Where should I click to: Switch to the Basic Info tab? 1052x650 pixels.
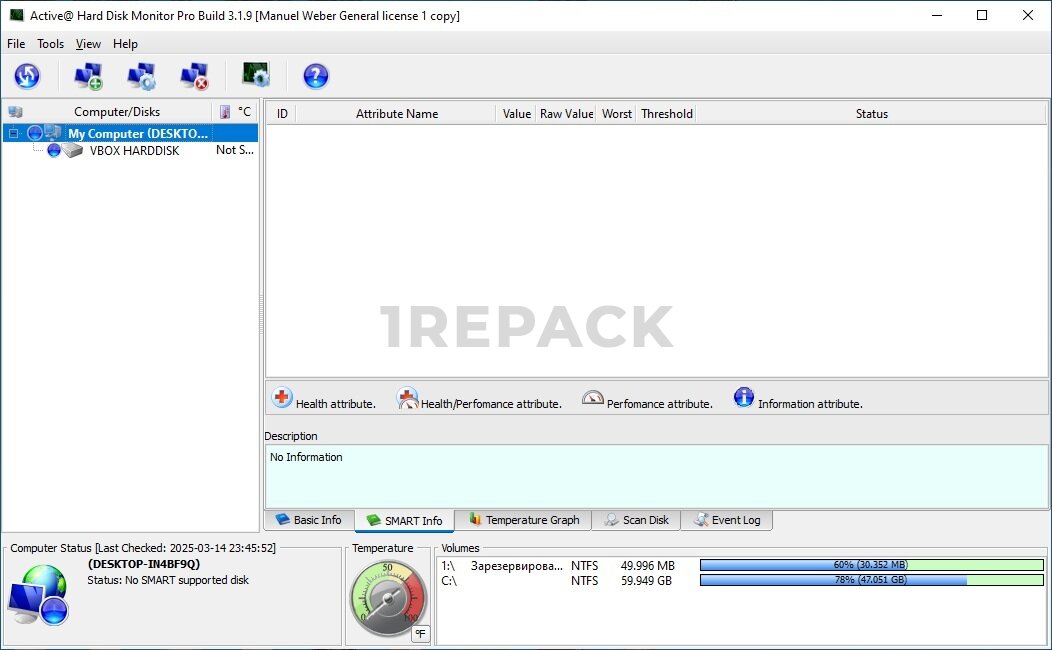click(308, 520)
